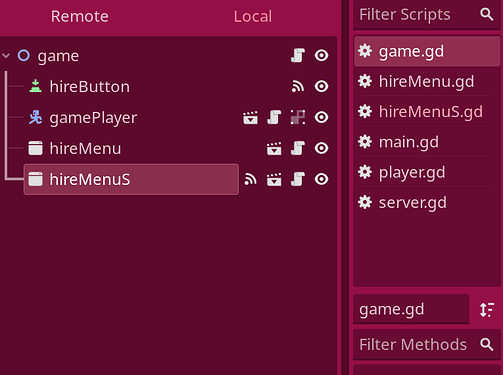The height and width of the screenshot is (375, 503).
Task: Open the hireMenuS script icon
Action: point(298,179)
